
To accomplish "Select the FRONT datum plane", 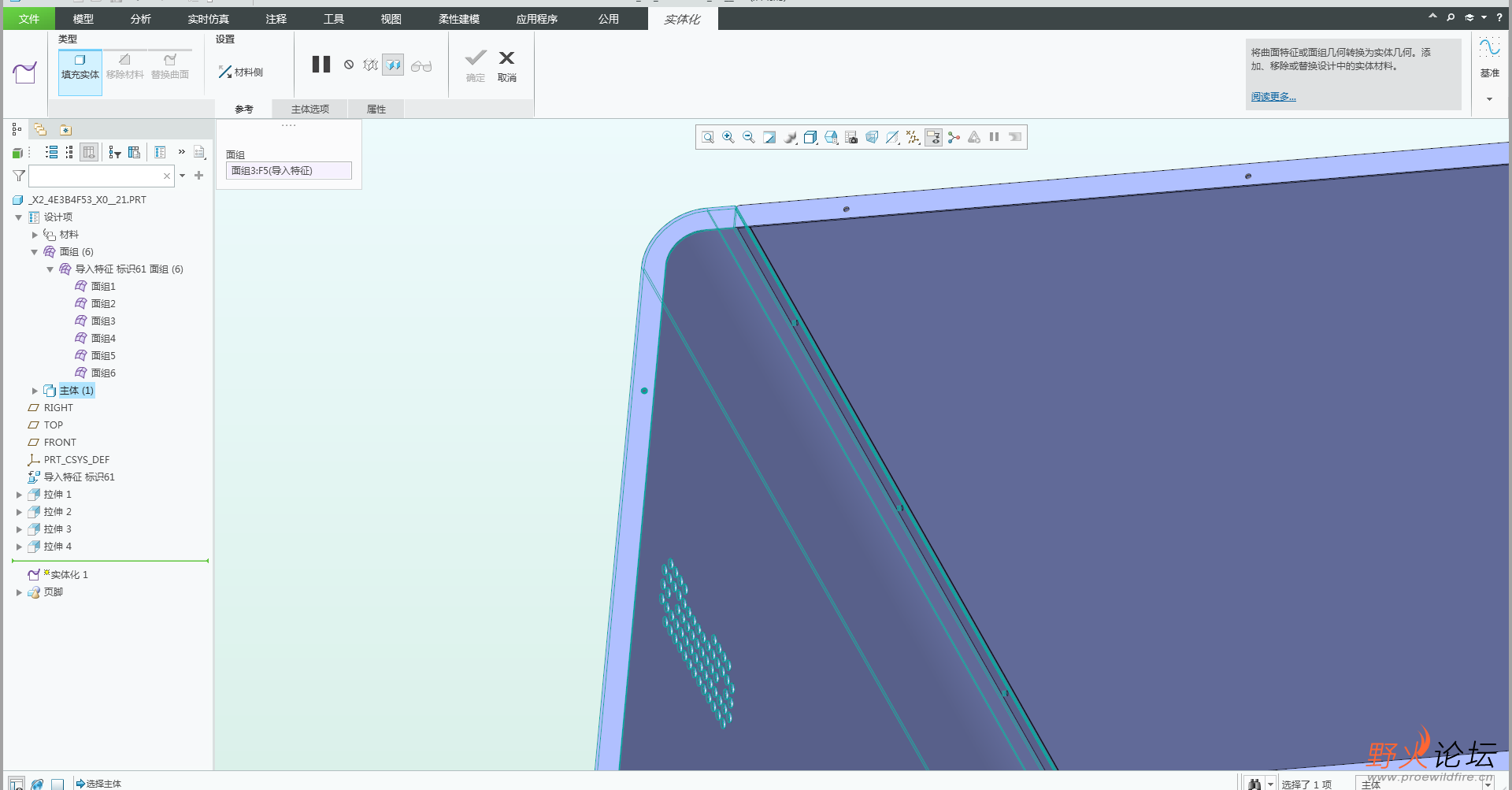I will pos(60,443).
